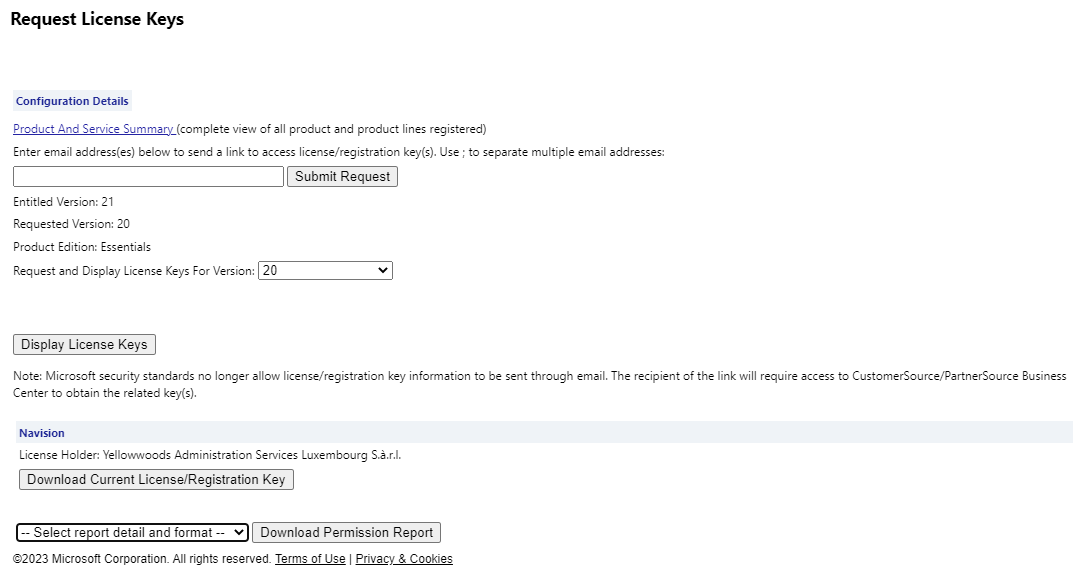Select the Configuration Details section header
The image size is (1073, 576).
71,101
